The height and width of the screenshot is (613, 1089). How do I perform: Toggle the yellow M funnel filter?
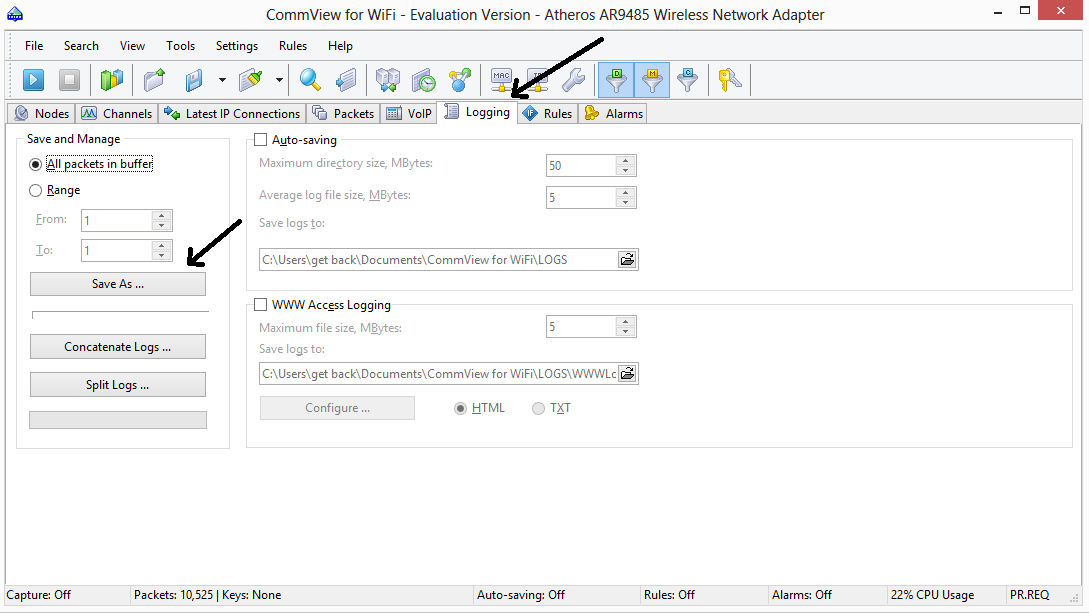tap(651, 80)
